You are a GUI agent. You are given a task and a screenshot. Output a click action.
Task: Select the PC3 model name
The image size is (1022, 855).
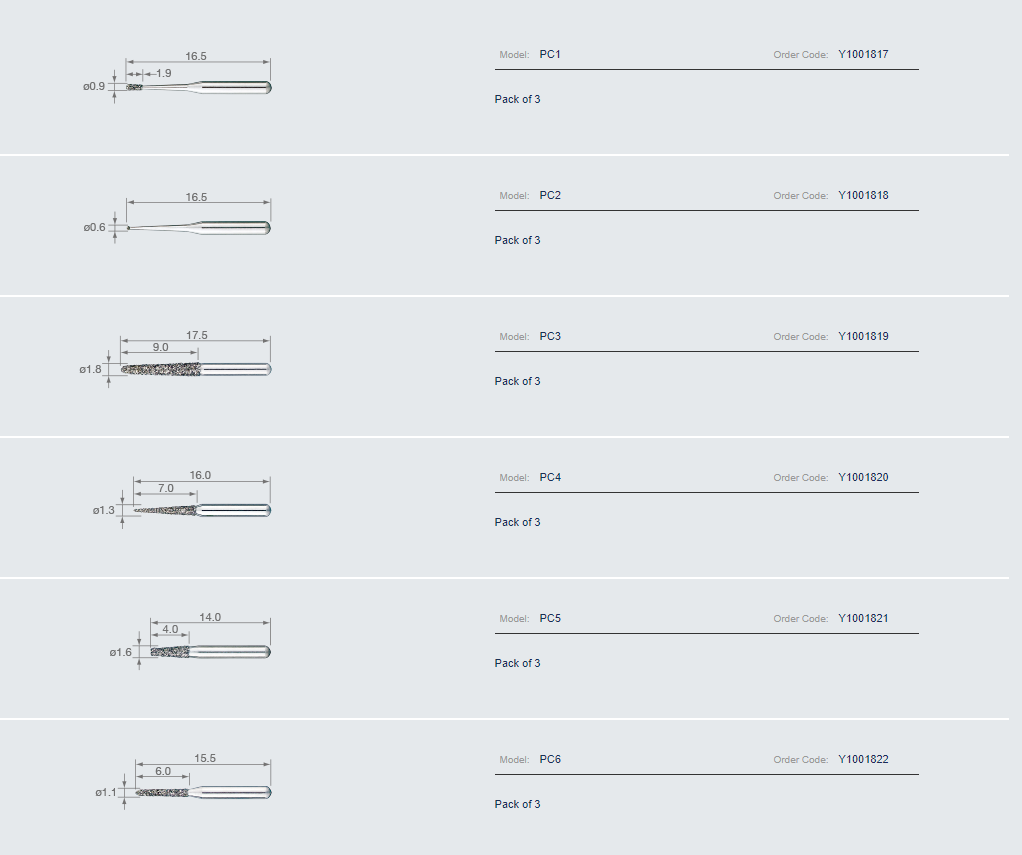550,336
